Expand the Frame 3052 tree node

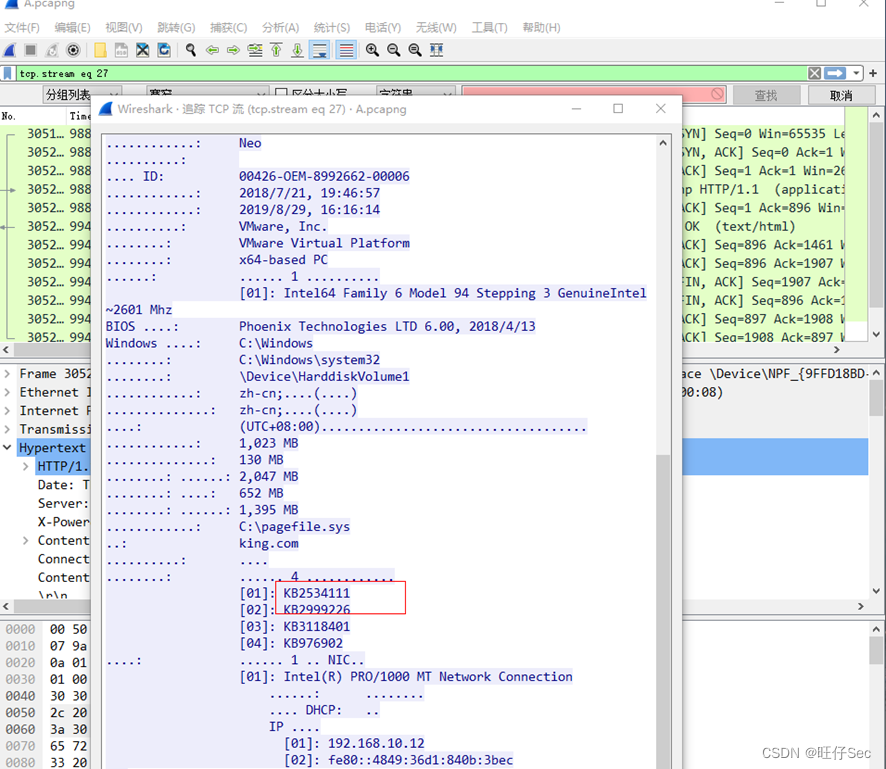pyautogui.click(x=8, y=374)
